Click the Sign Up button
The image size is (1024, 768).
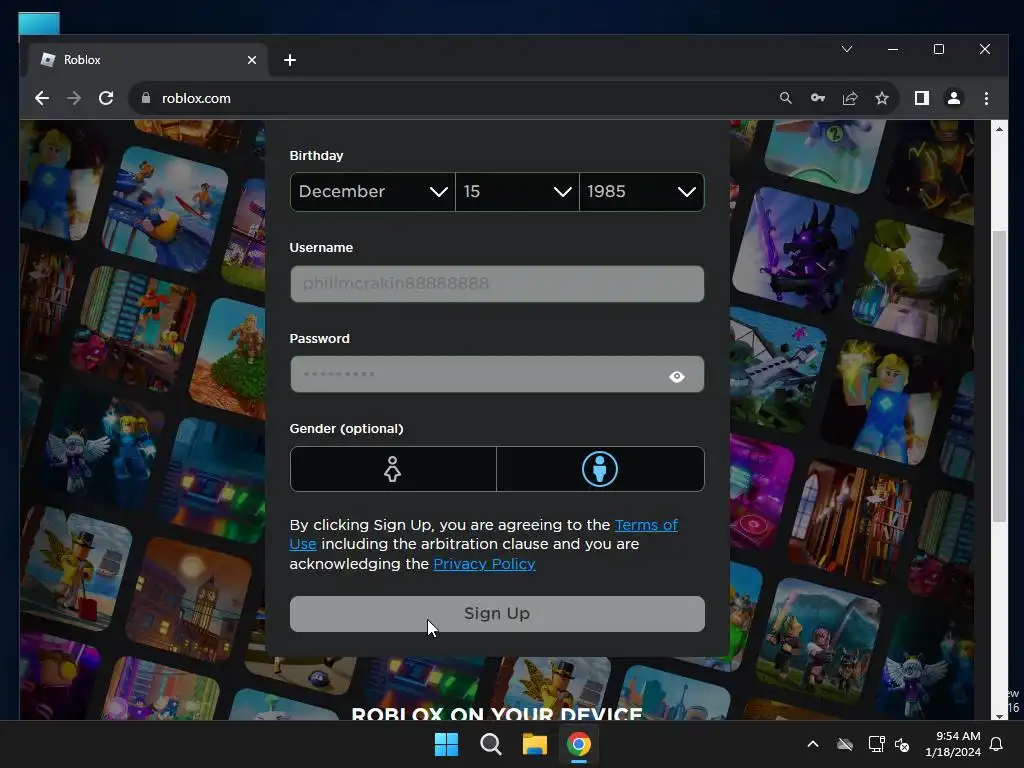coord(497,614)
